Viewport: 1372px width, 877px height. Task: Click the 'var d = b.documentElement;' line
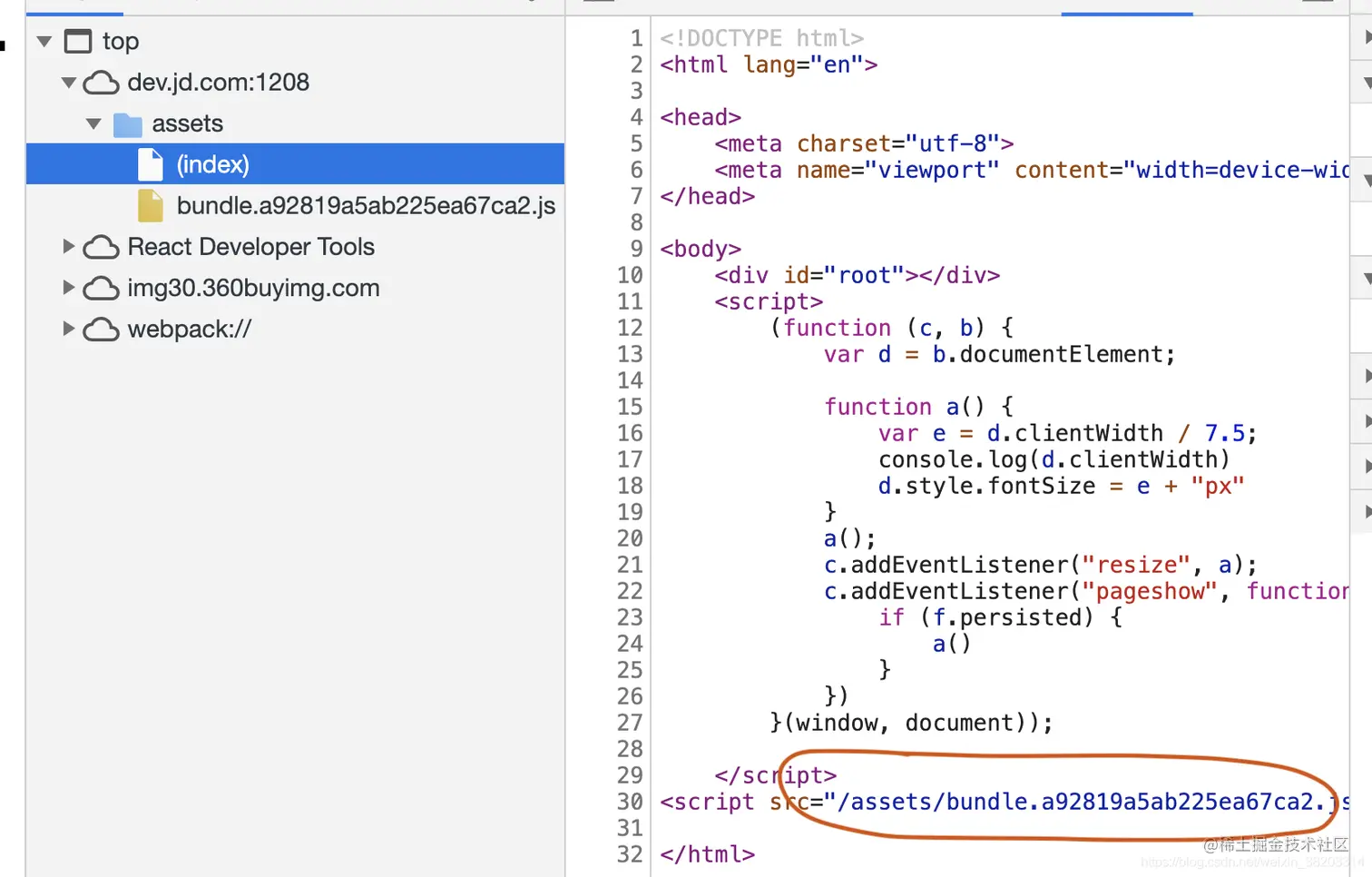coord(999,354)
